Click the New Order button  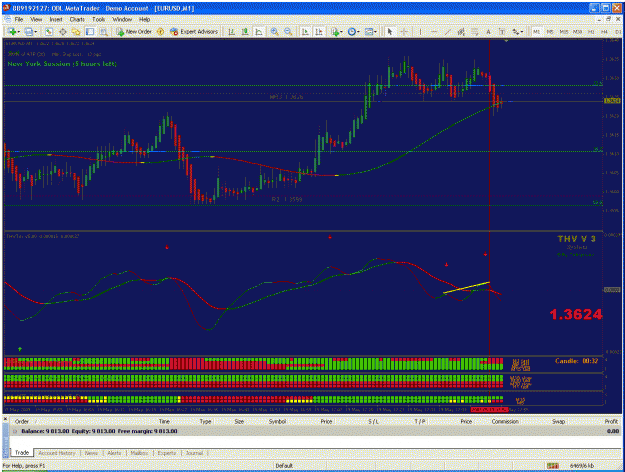134,31
